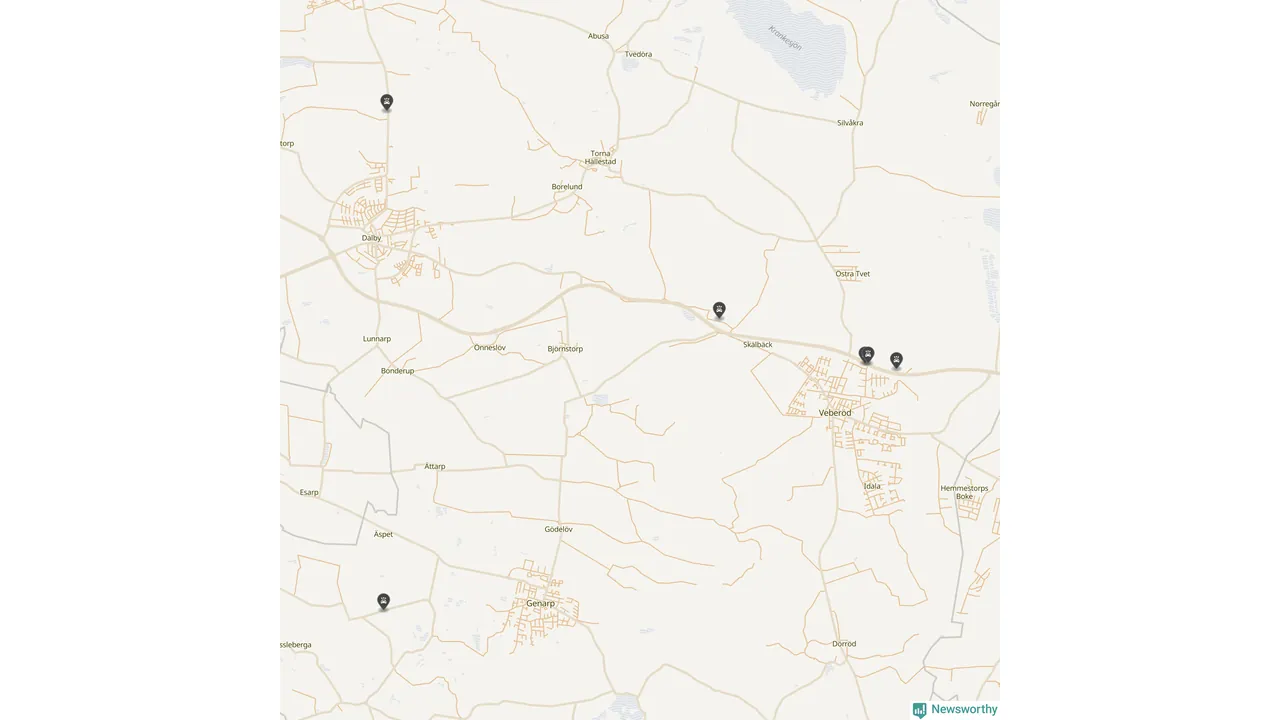This screenshot has height=720, width=1280.
Task: Click the map marker north of Dalby
Action: (x=387, y=102)
